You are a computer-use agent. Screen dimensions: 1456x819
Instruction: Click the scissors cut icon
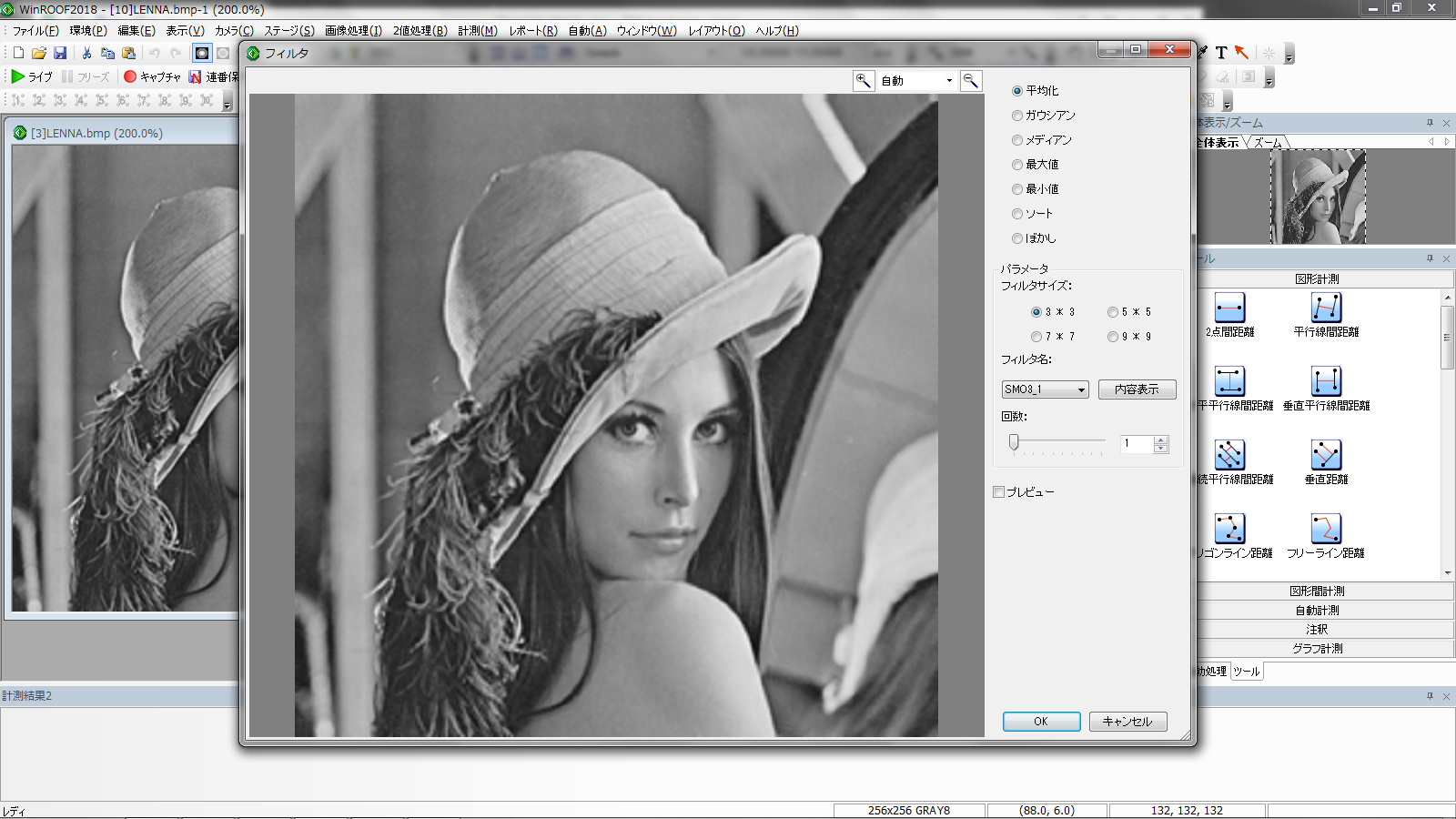pyautogui.click(x=86, y=54)
